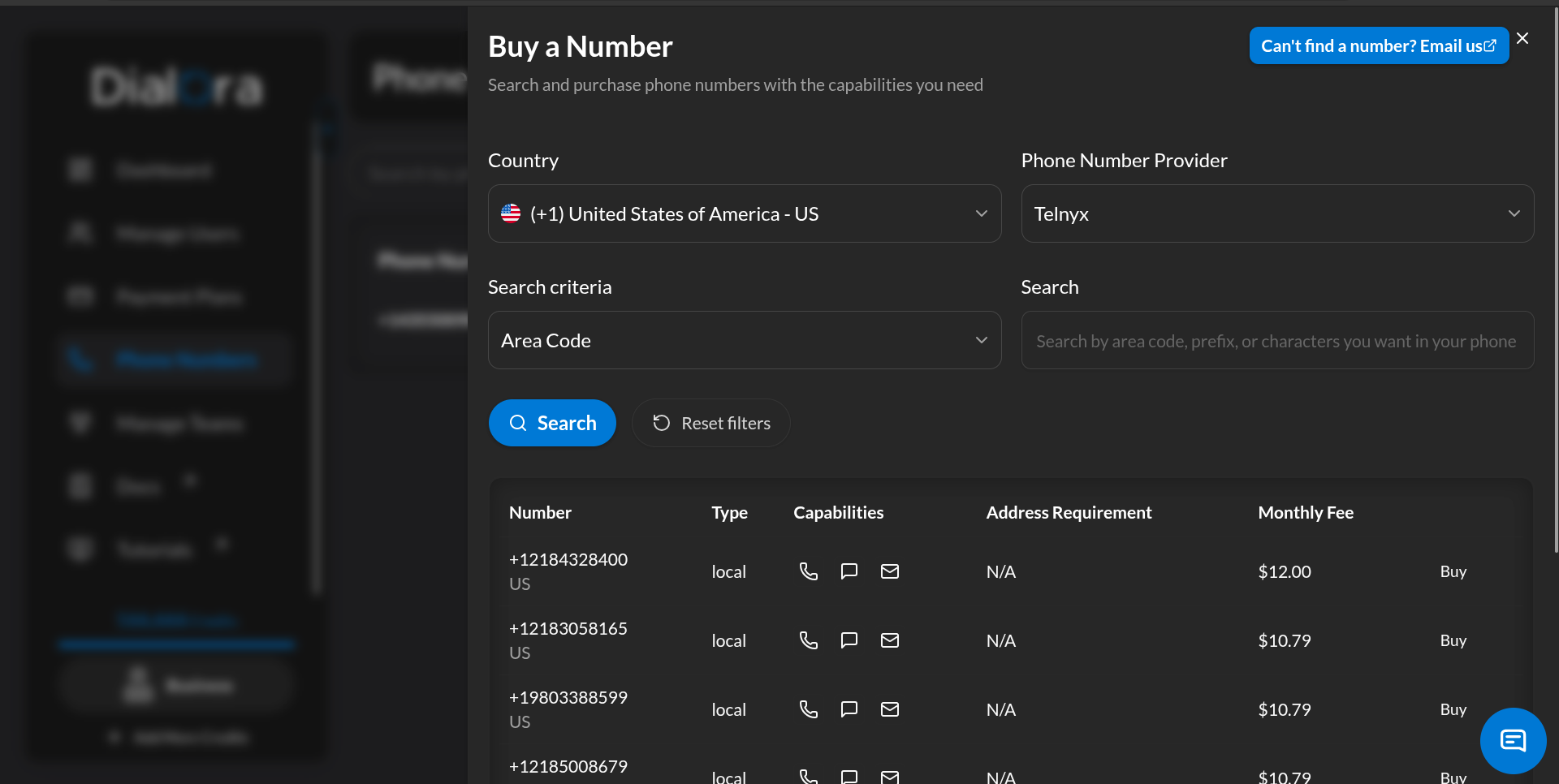Click voice phone icon for +12183058165
Viewport: 1559px width, 784px height.
808,640
